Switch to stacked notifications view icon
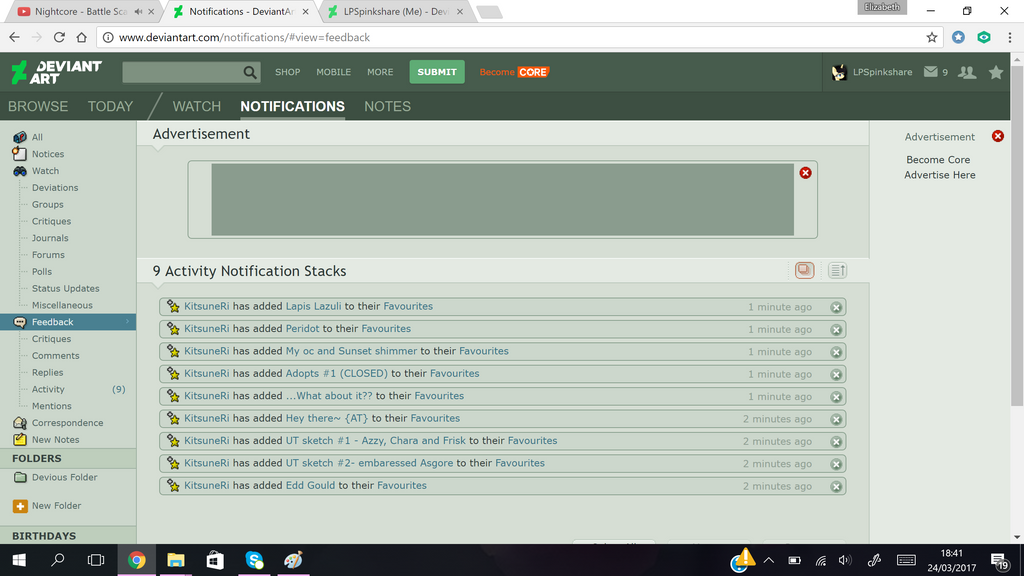 pos(805,270)
